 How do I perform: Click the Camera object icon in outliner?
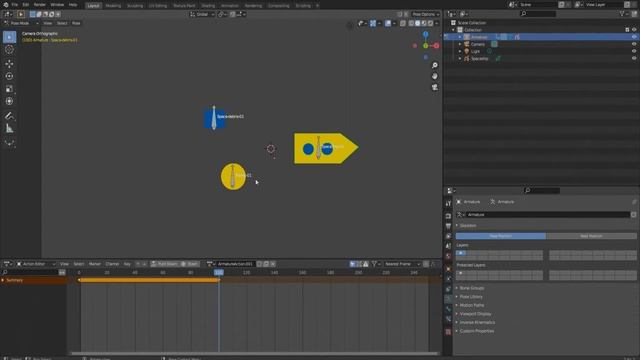coord(467,44)
